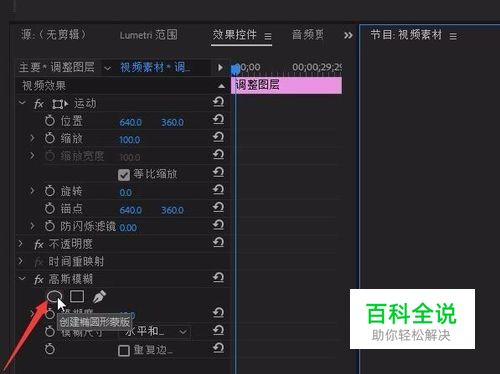Screen dimensions: 500x374
Task: Reset the 缩放宽度 parameter
Action: coord(218,154)
